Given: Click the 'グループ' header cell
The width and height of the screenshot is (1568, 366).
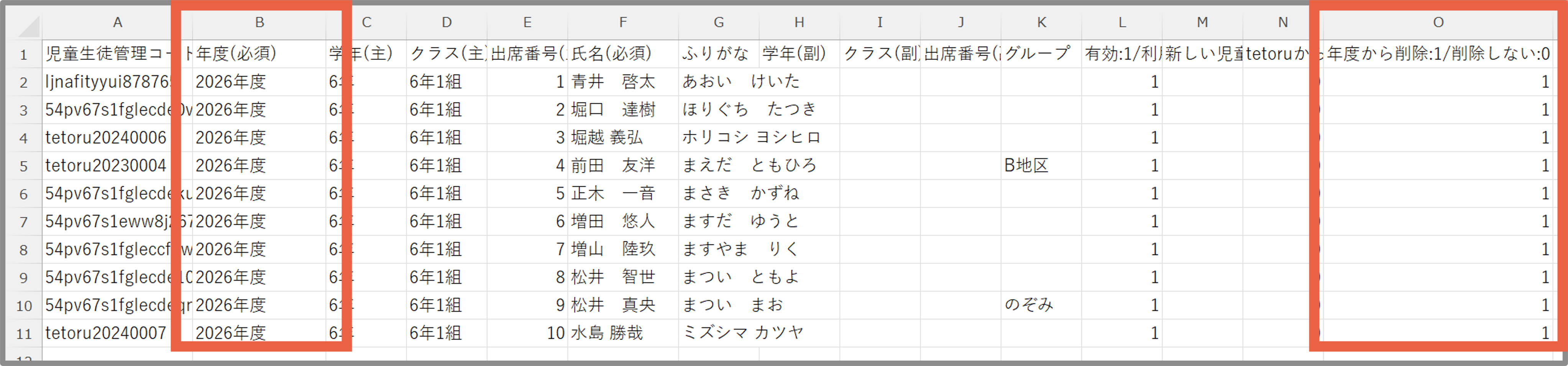Looking at the screenshot, I should pyautogui.click(x=1041, y=54).
